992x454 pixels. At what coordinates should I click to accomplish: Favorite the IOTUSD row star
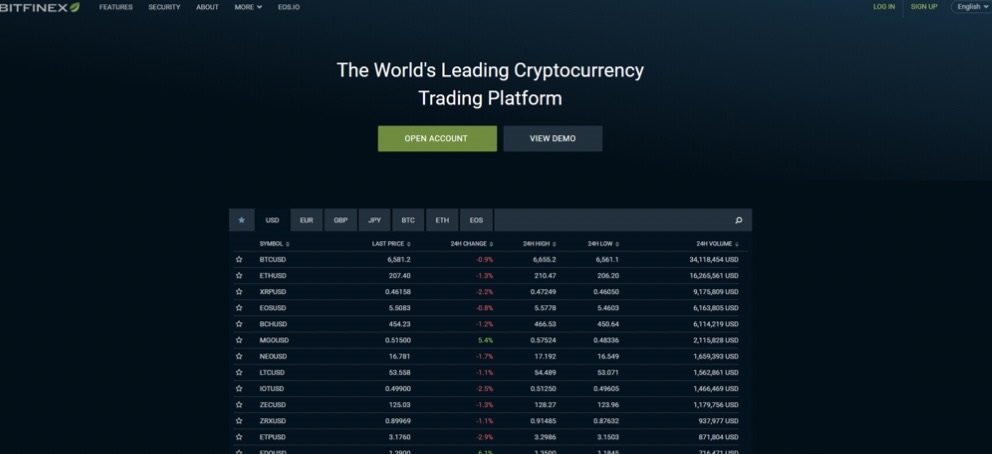[239, 388]
